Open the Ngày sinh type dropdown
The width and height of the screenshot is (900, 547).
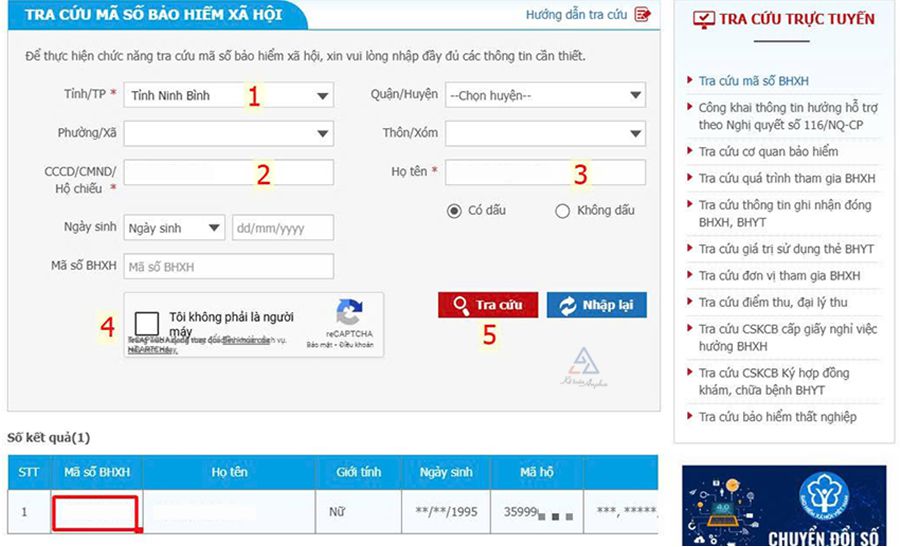(x=174, y=228)
